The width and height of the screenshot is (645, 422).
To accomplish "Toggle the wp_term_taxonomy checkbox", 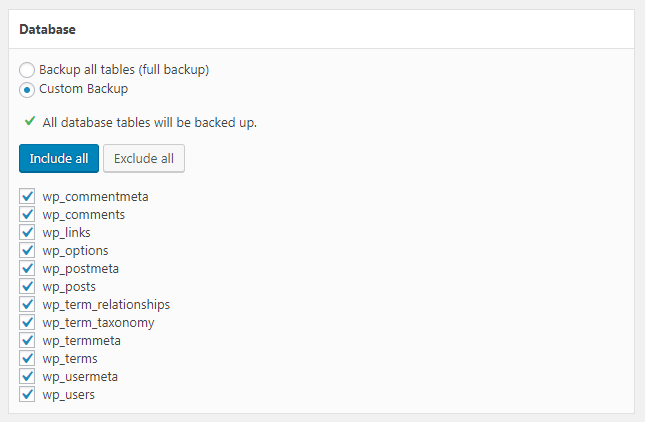I will pyautogui.click(x=27, y=322).
